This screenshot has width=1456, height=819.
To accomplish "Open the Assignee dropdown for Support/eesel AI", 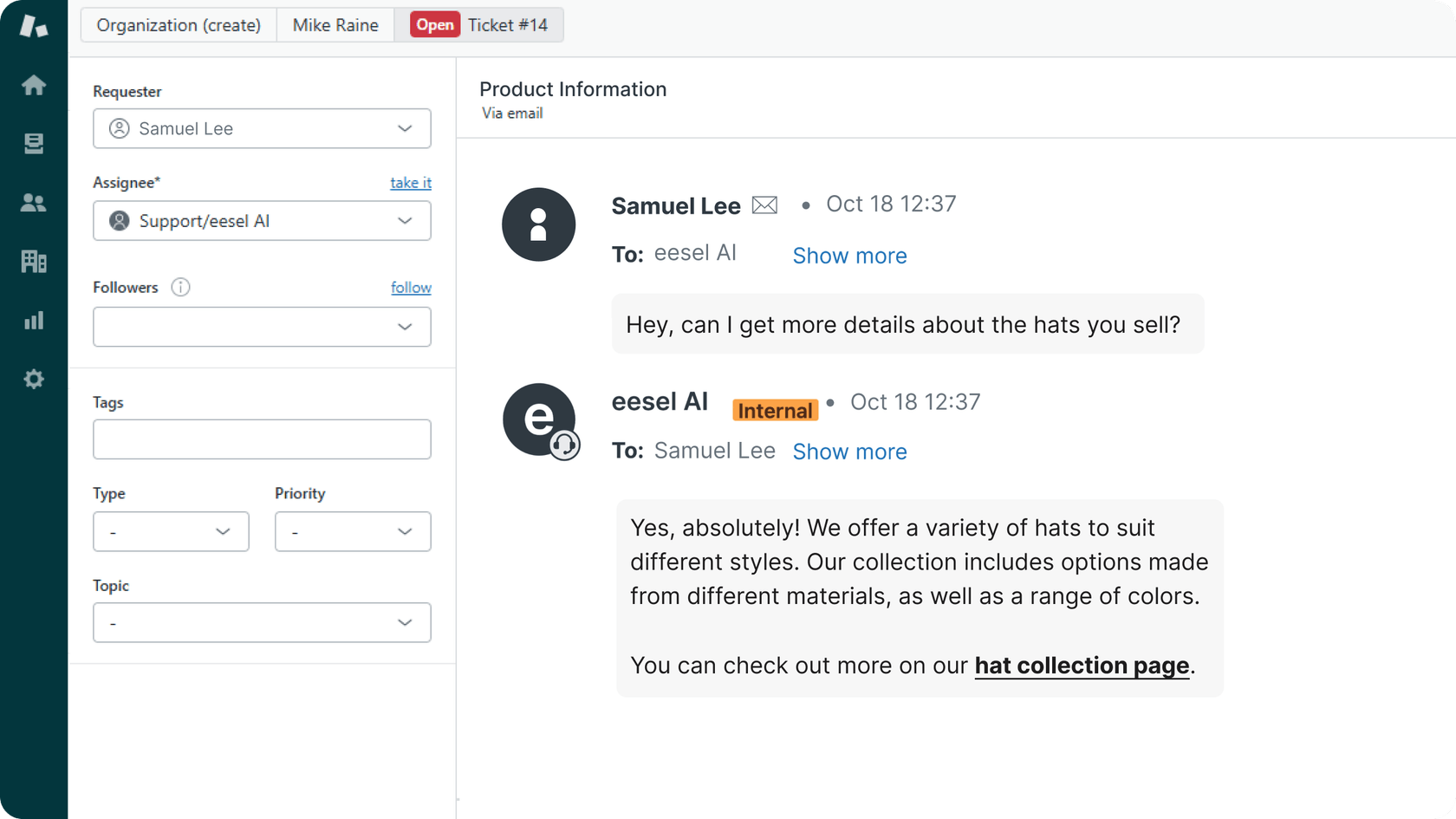I will 262,221.
